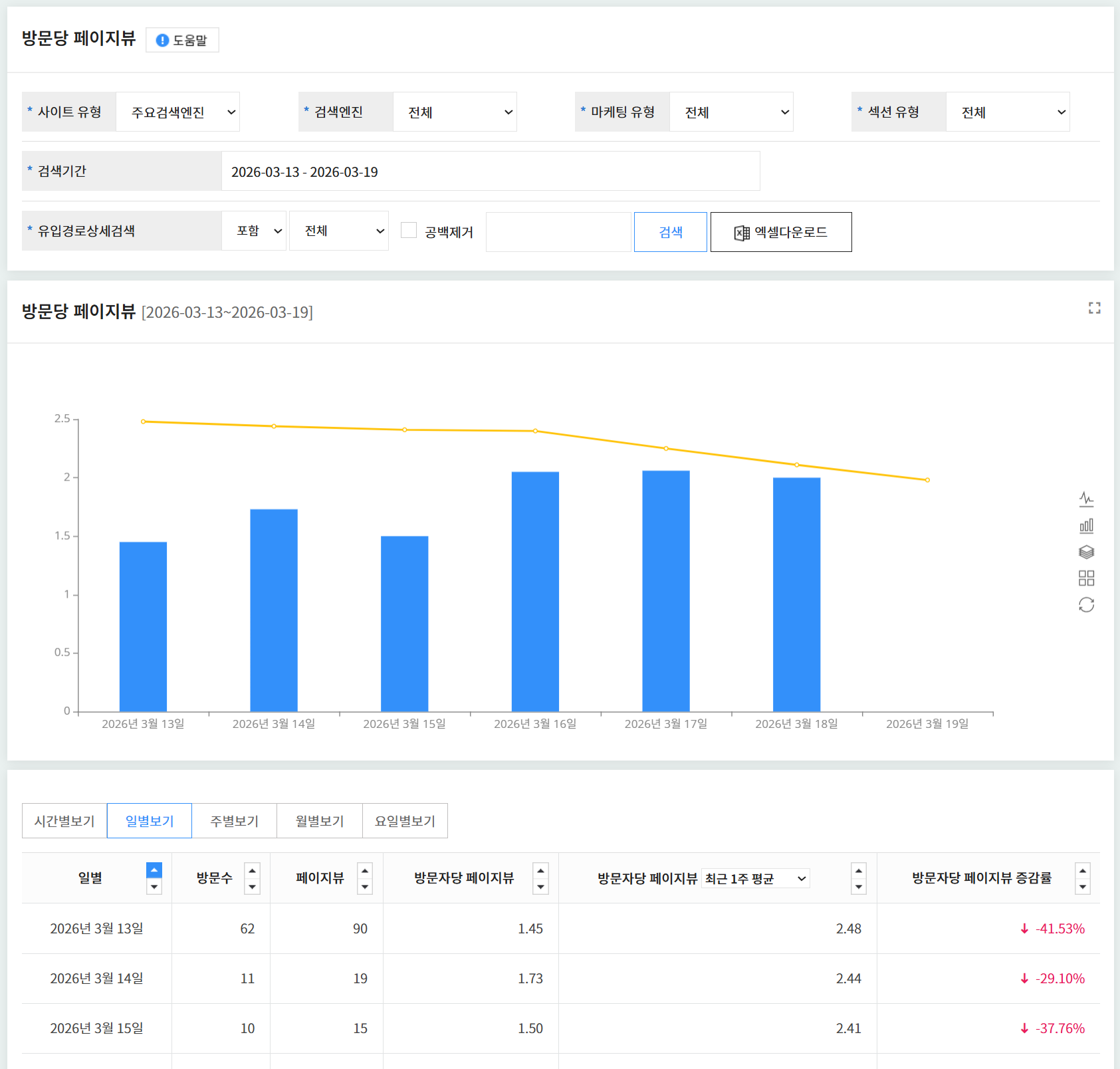The image size is (1120, 1069).
Task: Click 엑셀다운로드 button
Action: click(x=781, y=232)
